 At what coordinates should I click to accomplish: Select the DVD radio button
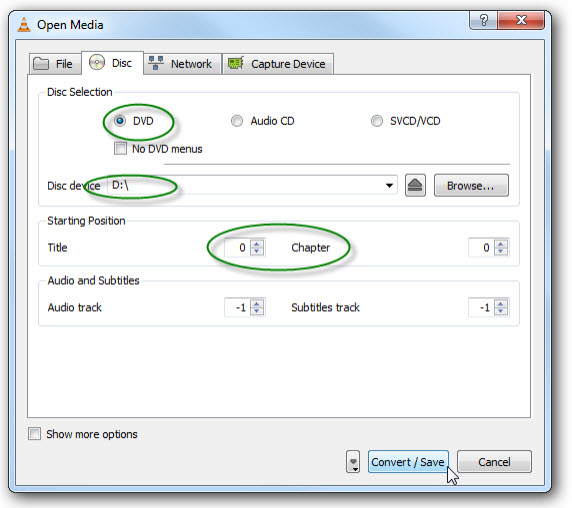[x=120, y=121]
